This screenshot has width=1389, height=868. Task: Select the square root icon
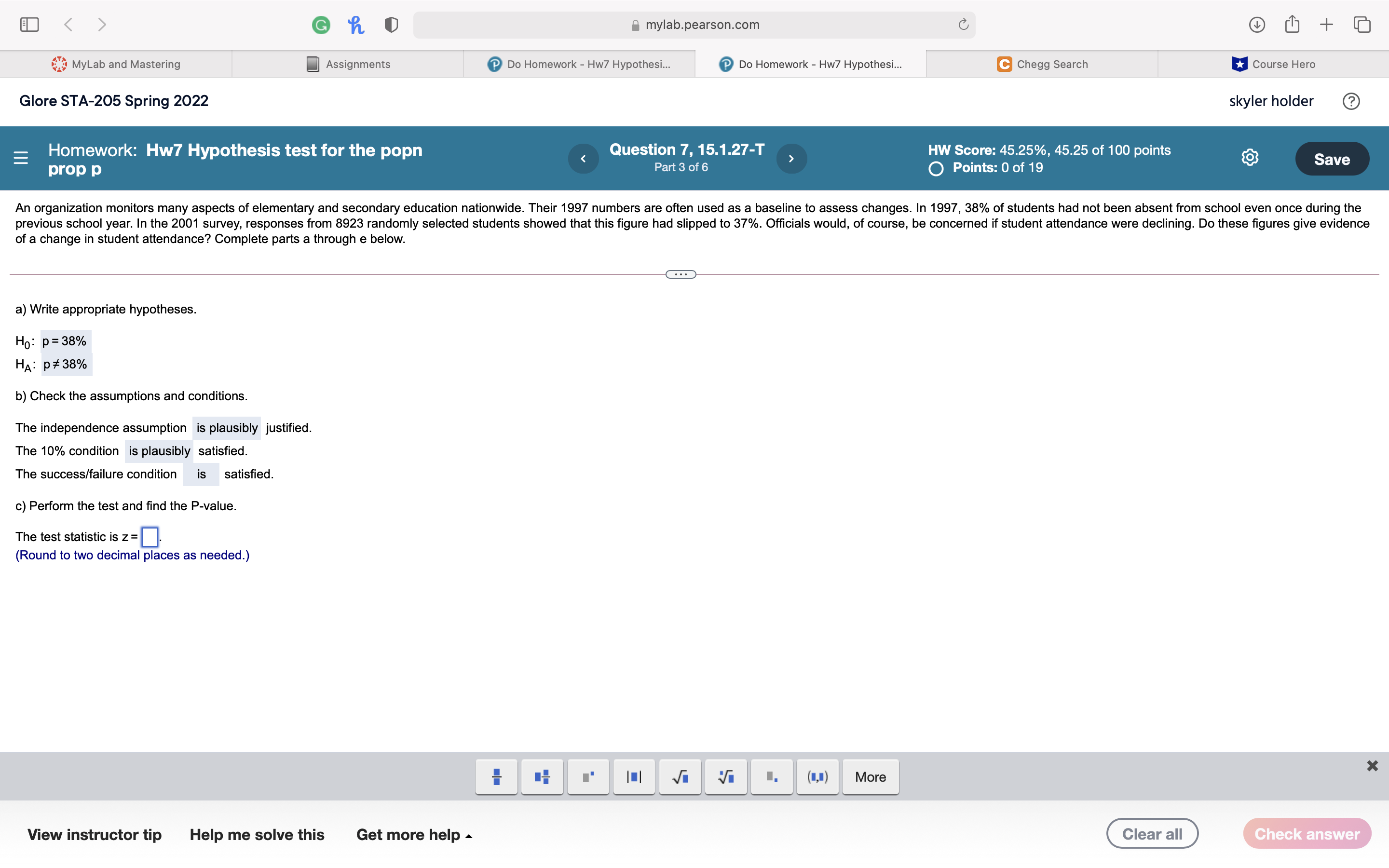[680, 777]
